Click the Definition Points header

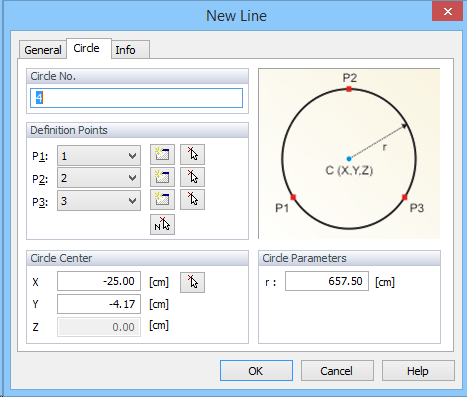tap(137, 130)
